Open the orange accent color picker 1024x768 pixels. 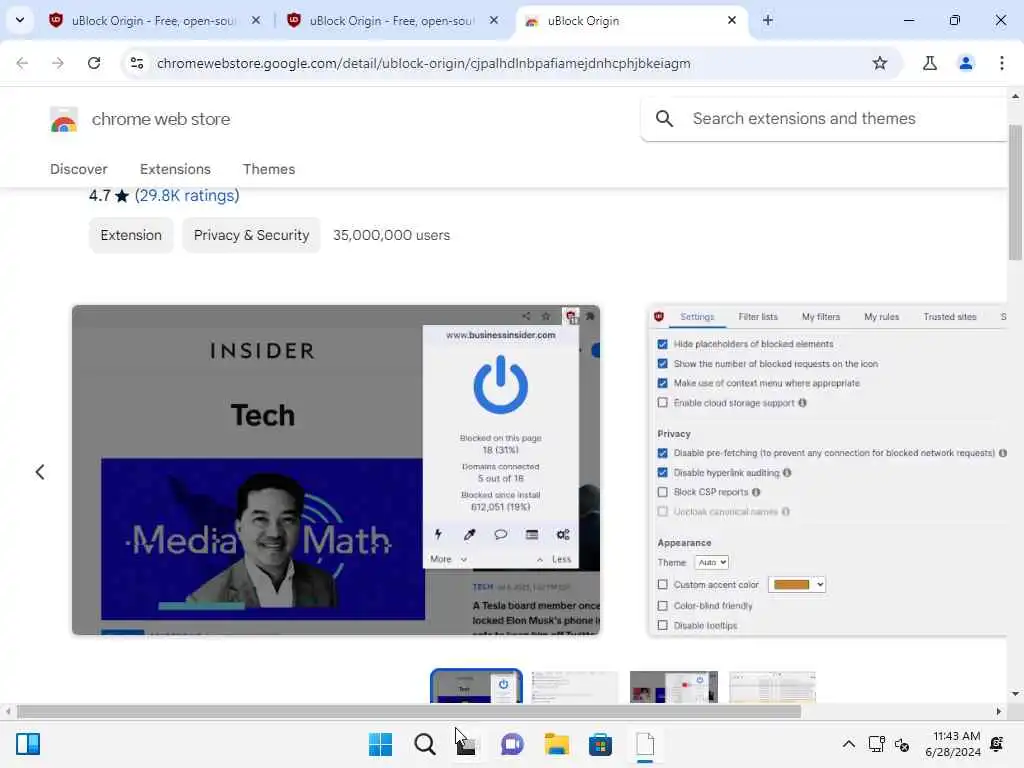pyautogui.click(x=797, y=584)
